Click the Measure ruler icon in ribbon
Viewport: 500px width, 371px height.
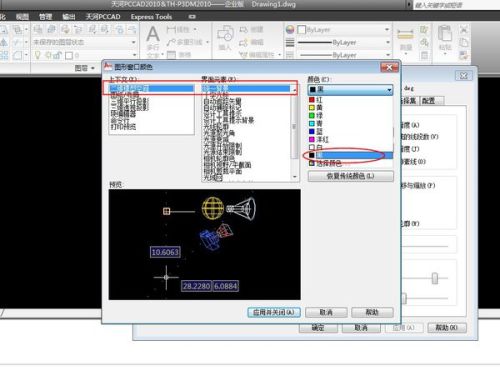pos(405,34)
